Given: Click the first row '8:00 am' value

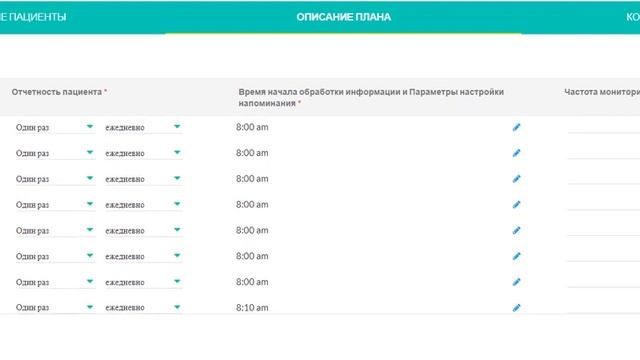Looking at the screenshot, I should pos(252,127).
